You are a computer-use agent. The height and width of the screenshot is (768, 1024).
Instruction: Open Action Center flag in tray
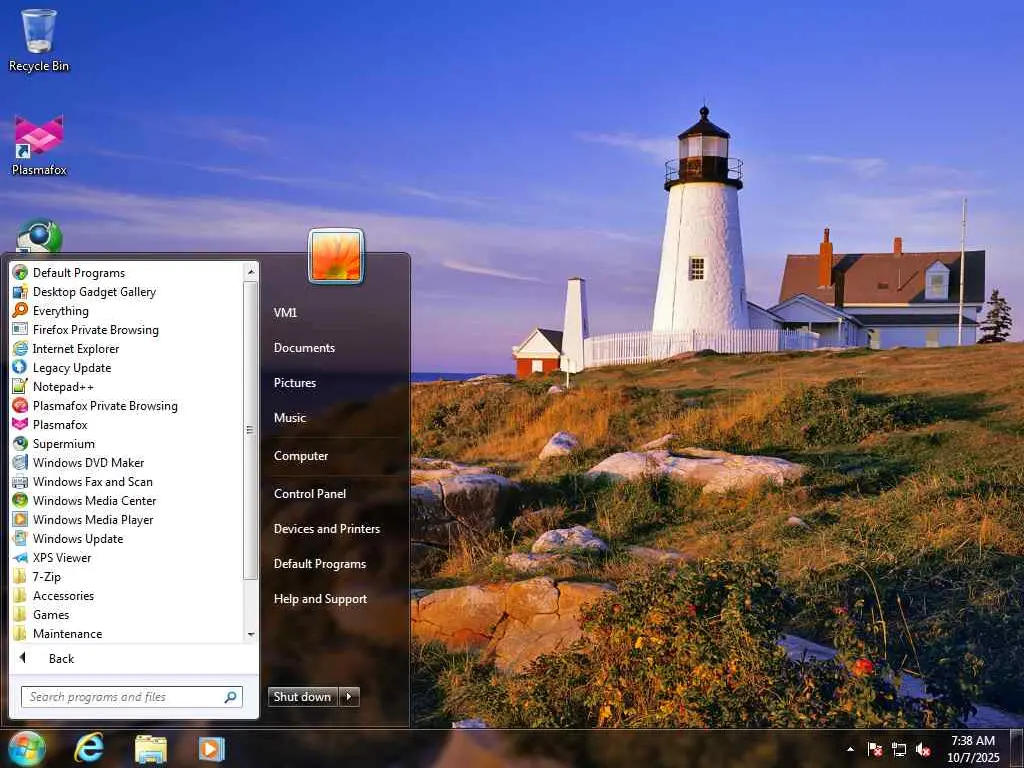click(874, 749)
